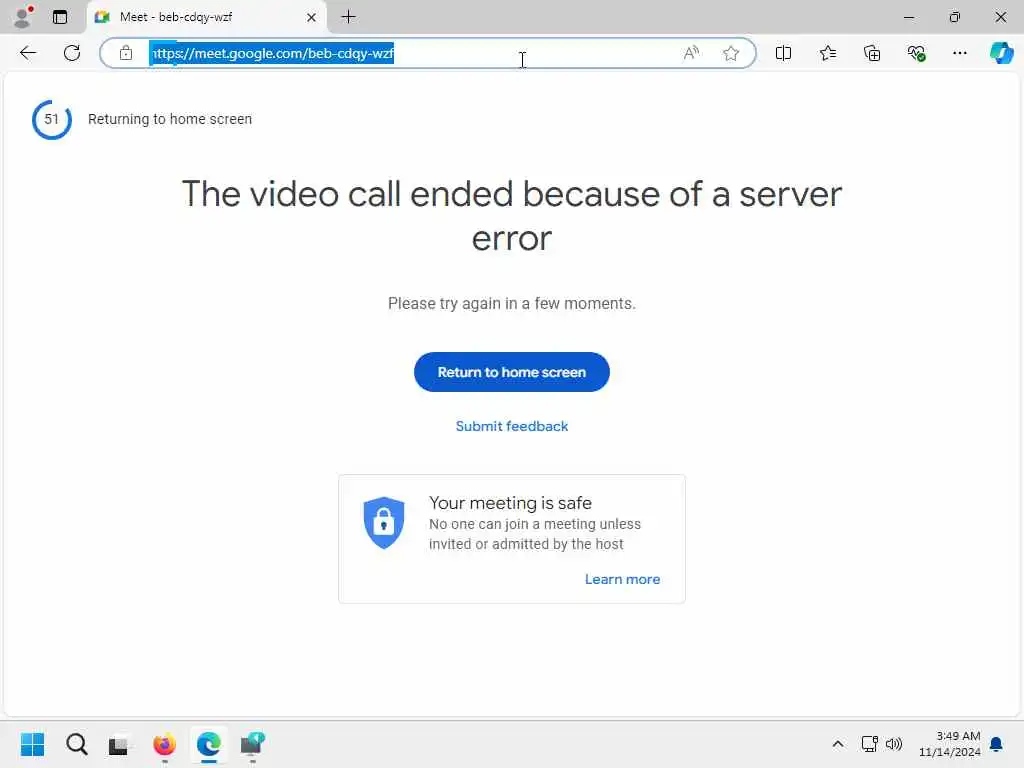The image size is (1024, 768).
Task: Reload the Meet page
Action: 72,53
